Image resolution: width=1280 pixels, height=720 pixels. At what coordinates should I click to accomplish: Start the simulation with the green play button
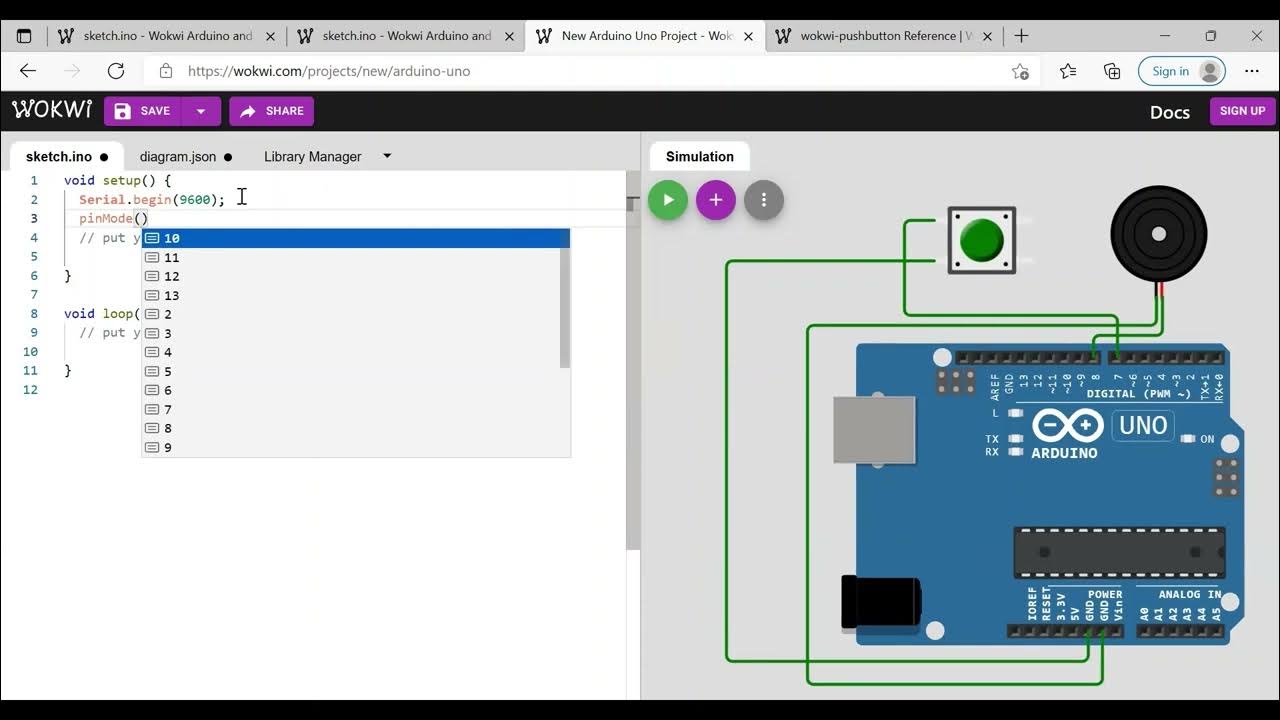668,200
